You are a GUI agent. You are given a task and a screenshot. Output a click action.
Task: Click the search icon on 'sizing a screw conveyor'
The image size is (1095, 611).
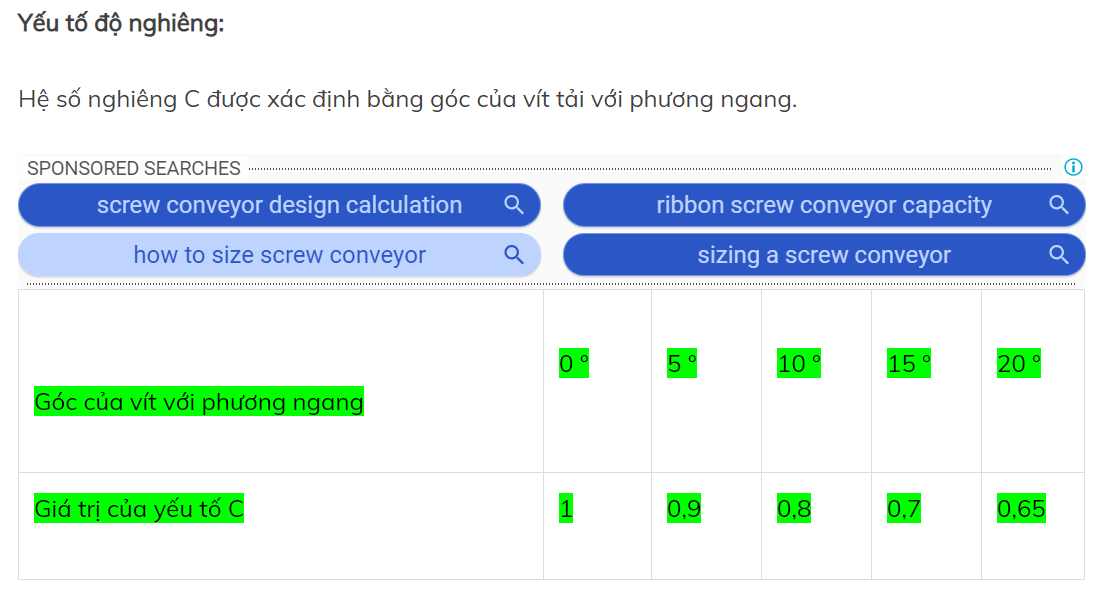[x=1059, y=255]
